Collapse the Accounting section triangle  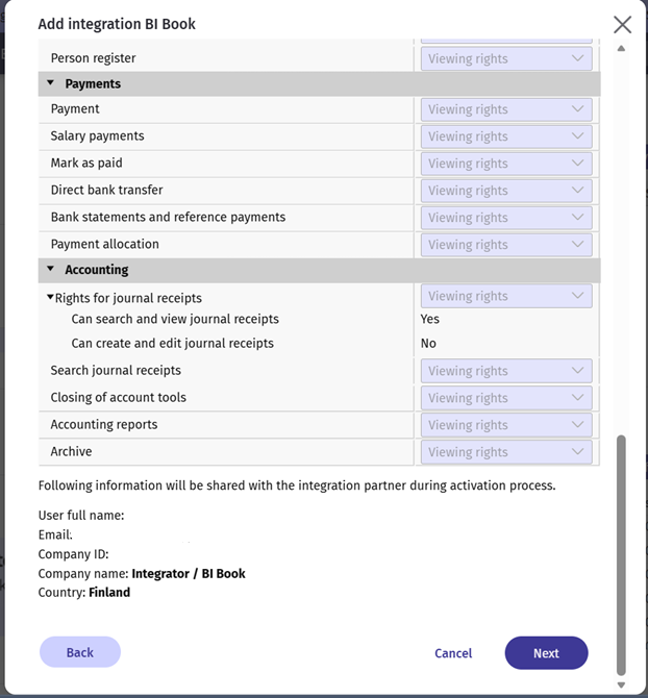pyautogui.click(x=50, y=269)
